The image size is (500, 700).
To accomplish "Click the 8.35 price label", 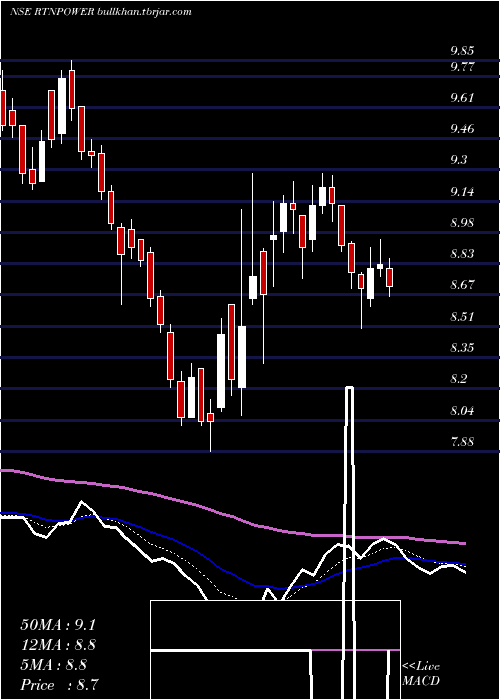I will click(x=462, y=347).
